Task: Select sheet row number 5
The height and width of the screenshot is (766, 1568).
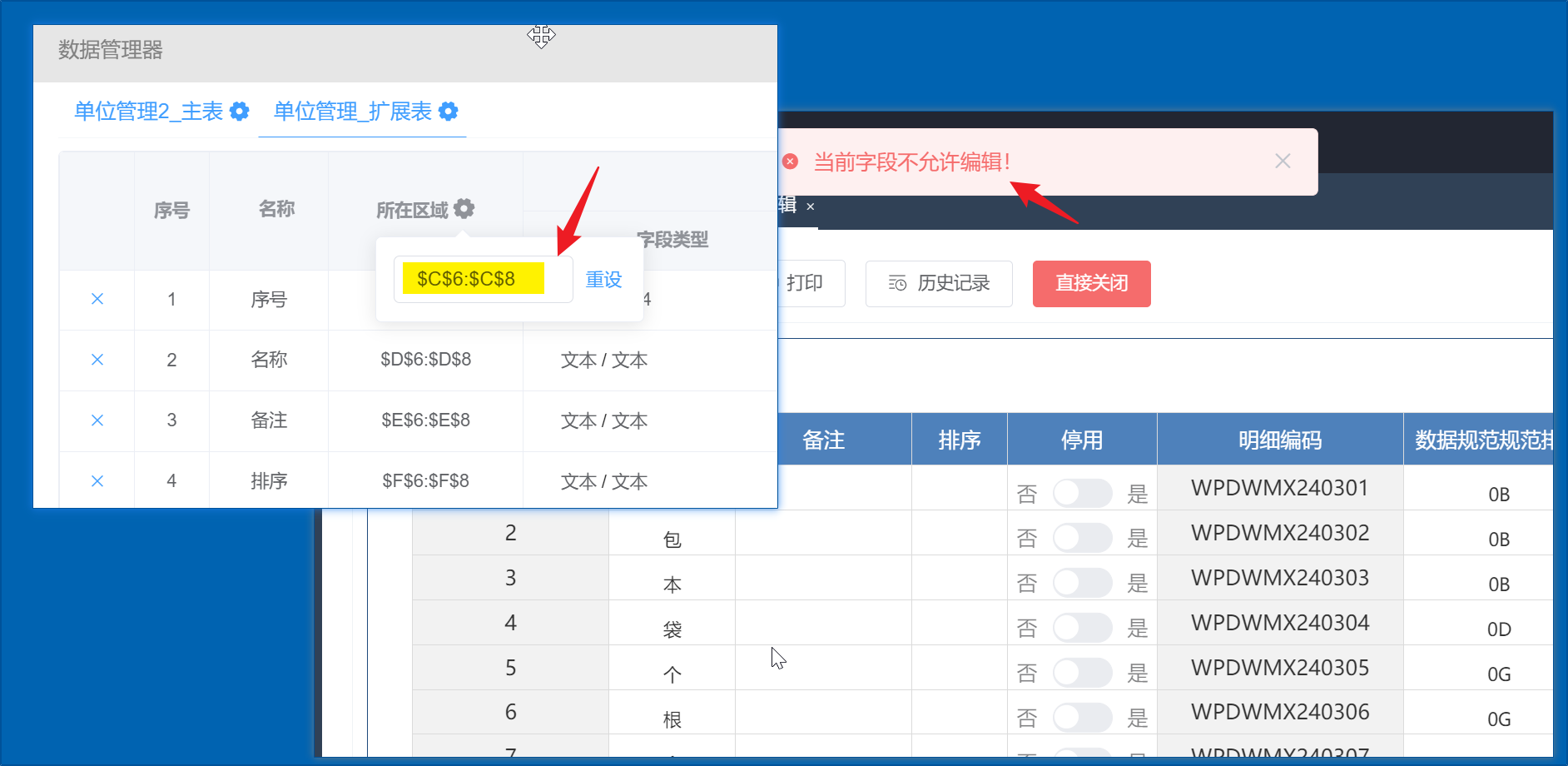Action: tap(510, 668)
